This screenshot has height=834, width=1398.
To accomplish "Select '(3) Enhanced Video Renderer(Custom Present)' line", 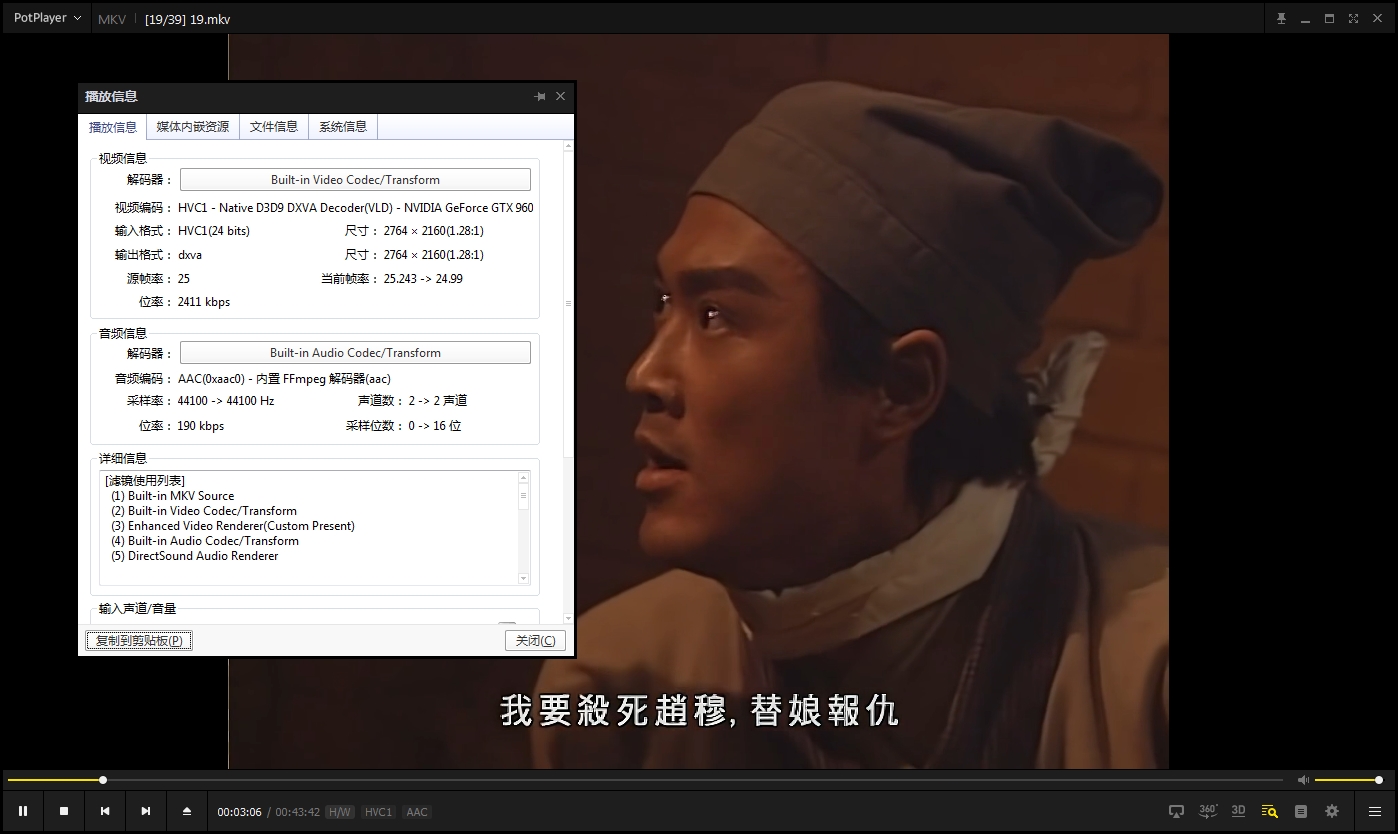I will pyautogui.click(x=233, y=526).
